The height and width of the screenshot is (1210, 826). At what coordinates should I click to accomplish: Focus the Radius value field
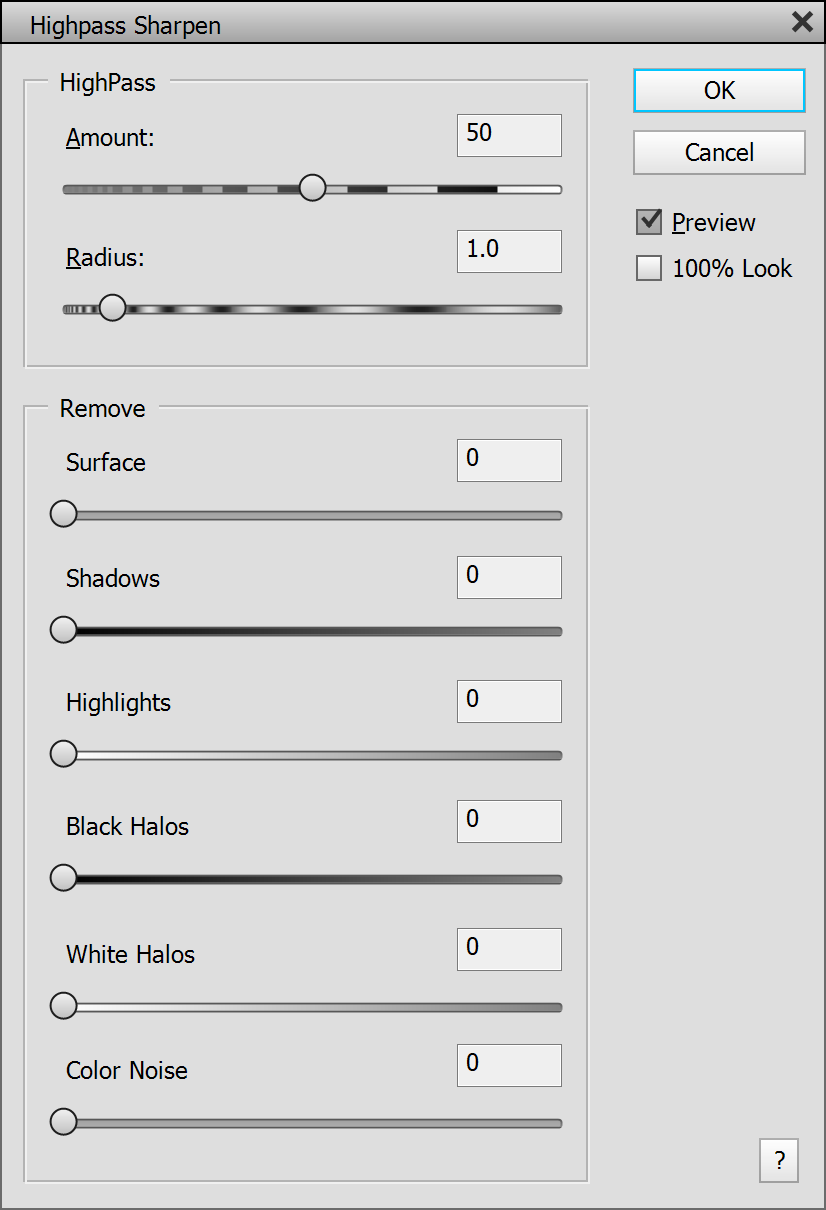[509, 251]
